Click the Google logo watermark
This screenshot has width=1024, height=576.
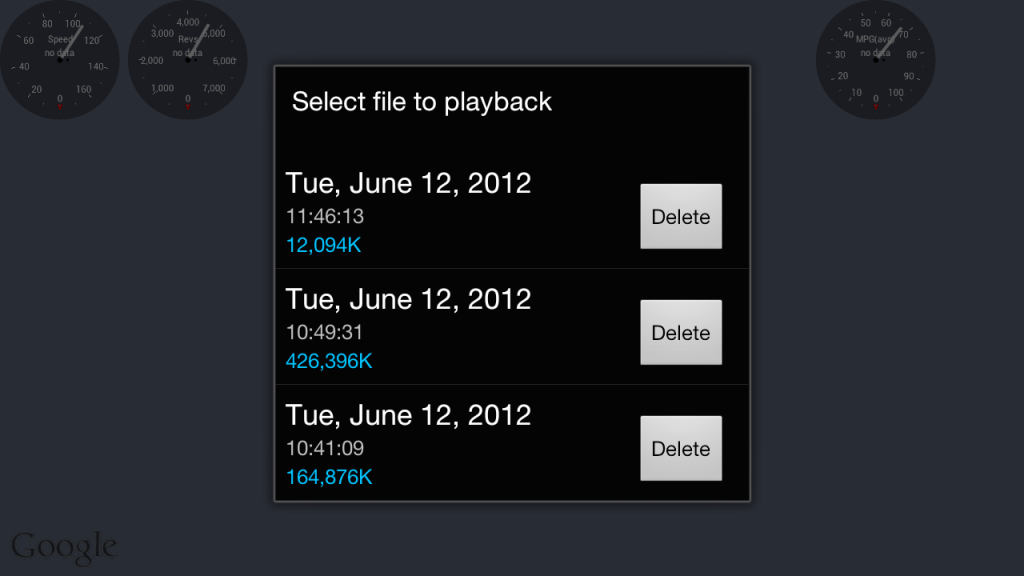(x=64, y=546)
